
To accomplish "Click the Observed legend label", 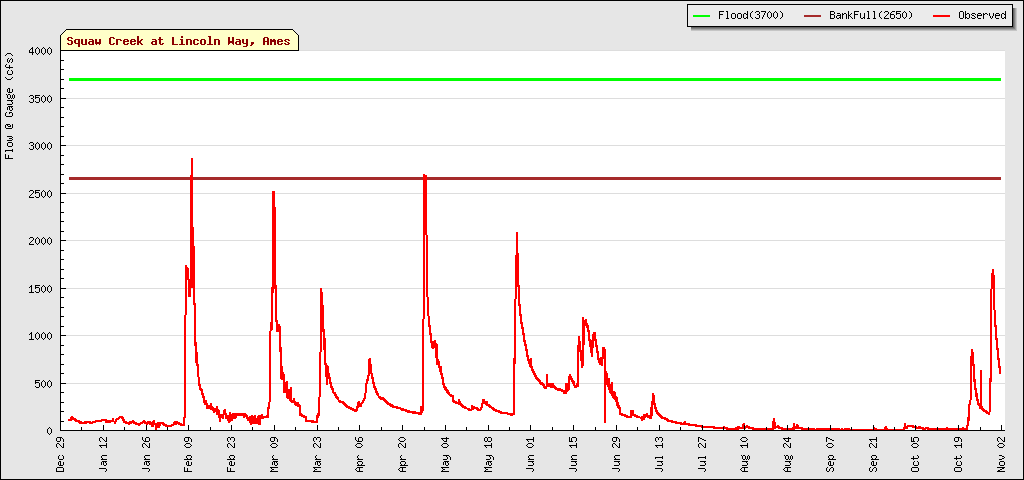I will (x=982, y=15).
